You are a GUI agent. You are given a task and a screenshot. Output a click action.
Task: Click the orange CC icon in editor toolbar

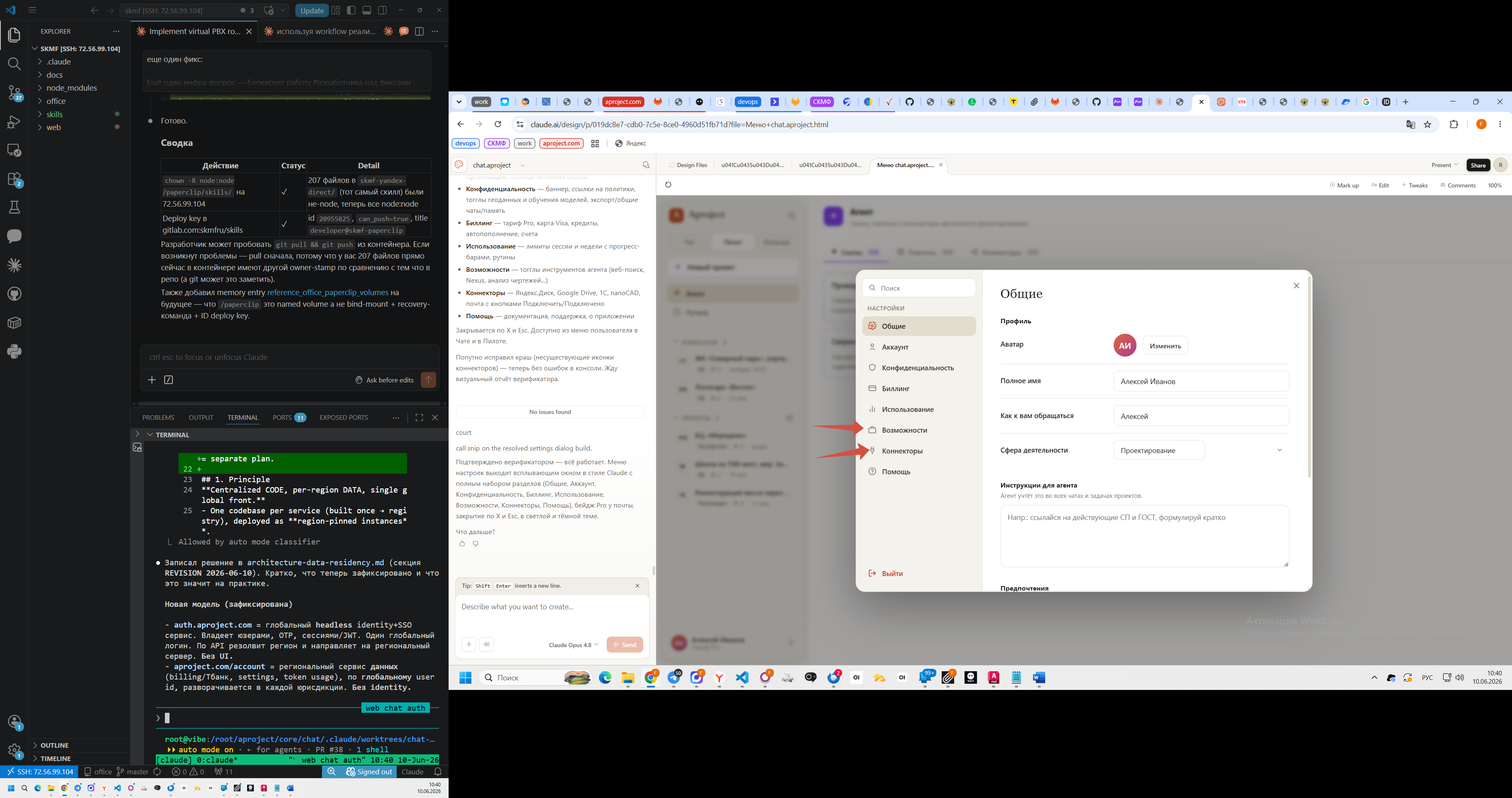tap(404, 32)
